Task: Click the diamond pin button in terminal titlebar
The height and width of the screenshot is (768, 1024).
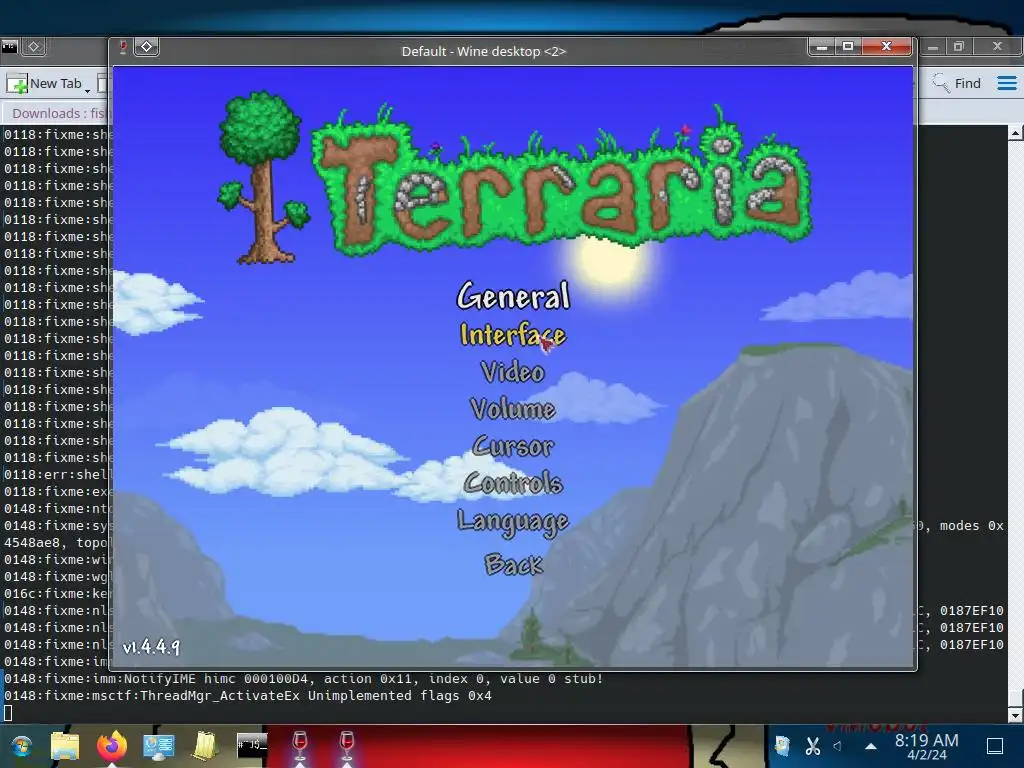Action: 34,46
